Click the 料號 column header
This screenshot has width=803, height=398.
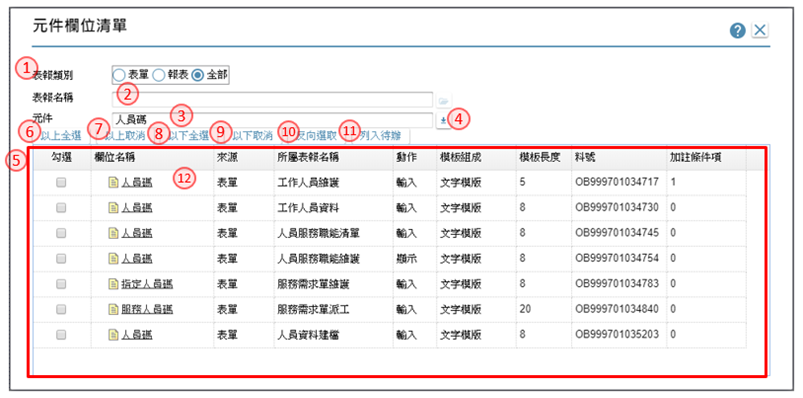(x=586, y=158)
